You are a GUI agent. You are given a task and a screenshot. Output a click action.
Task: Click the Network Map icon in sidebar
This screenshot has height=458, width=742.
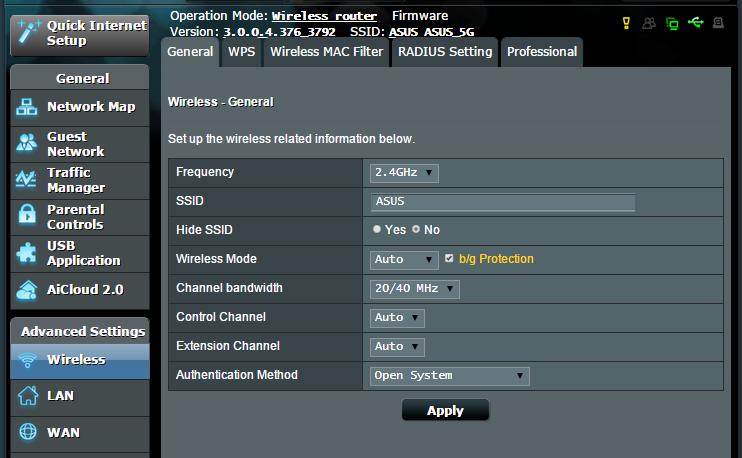click(26, 107)
